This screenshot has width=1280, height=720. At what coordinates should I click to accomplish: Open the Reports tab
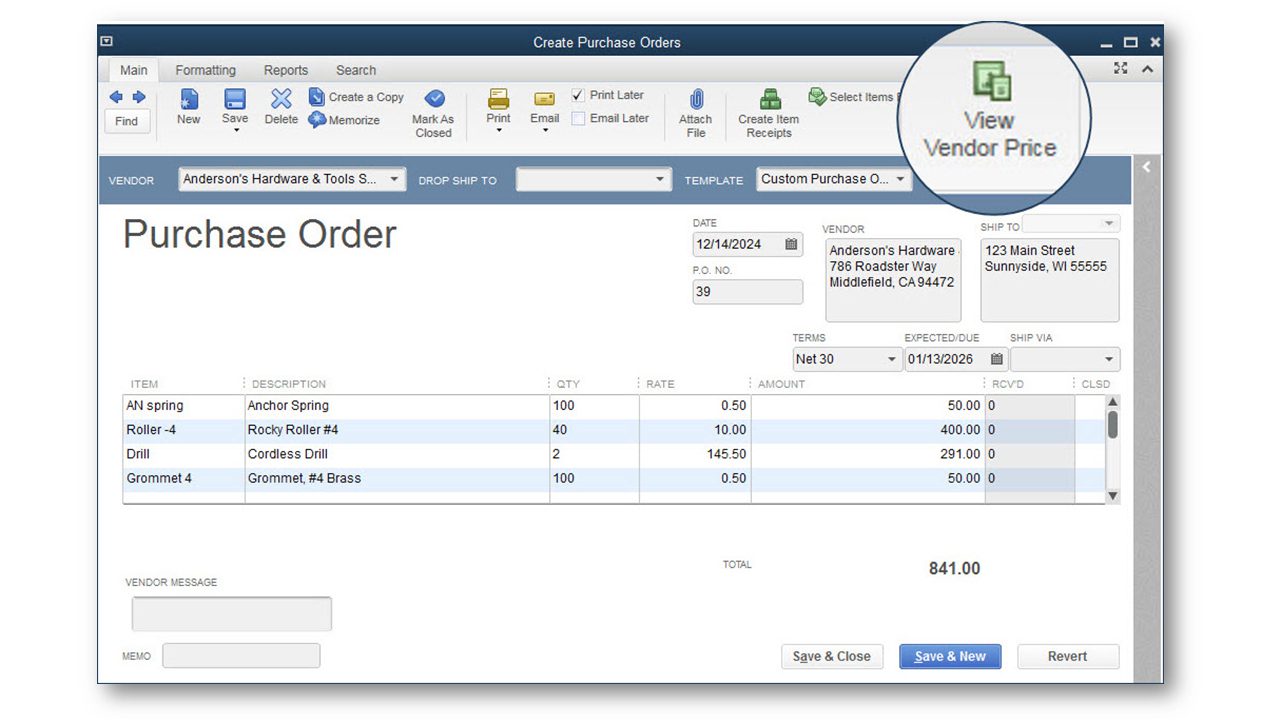coord(285,70)
